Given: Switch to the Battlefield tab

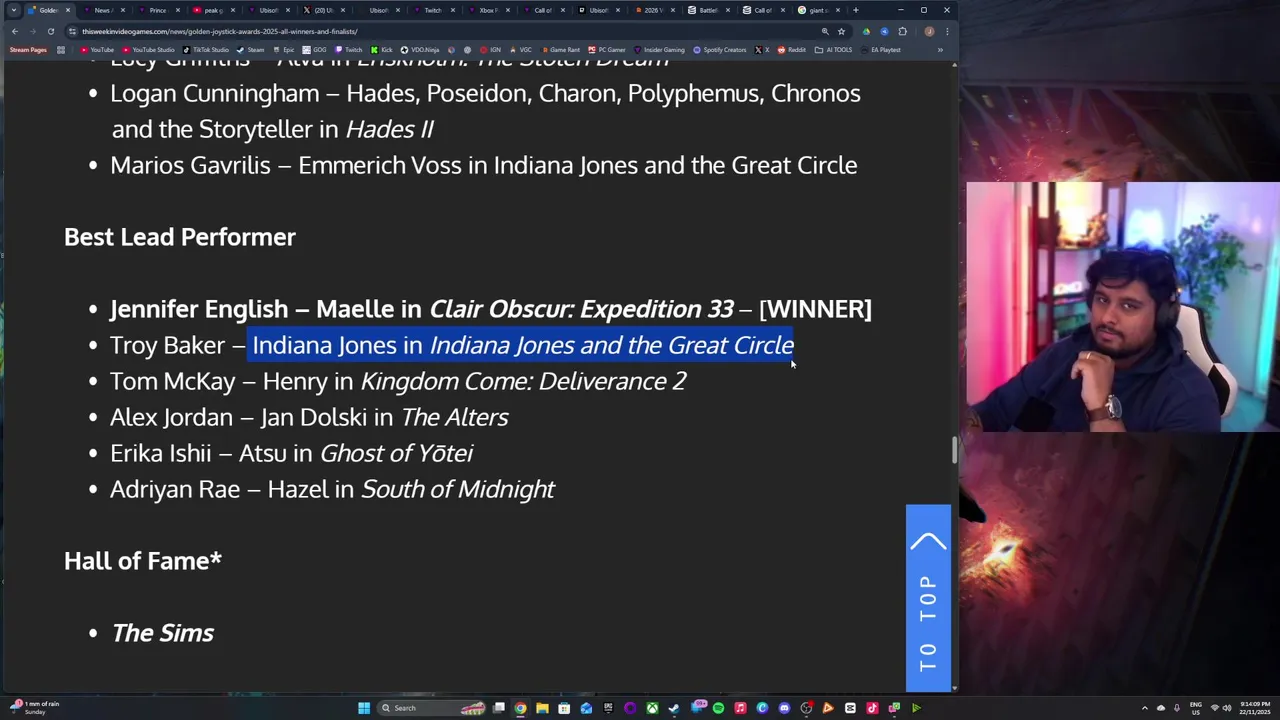Looking at the screenshot, I should (x=709, y=10).
